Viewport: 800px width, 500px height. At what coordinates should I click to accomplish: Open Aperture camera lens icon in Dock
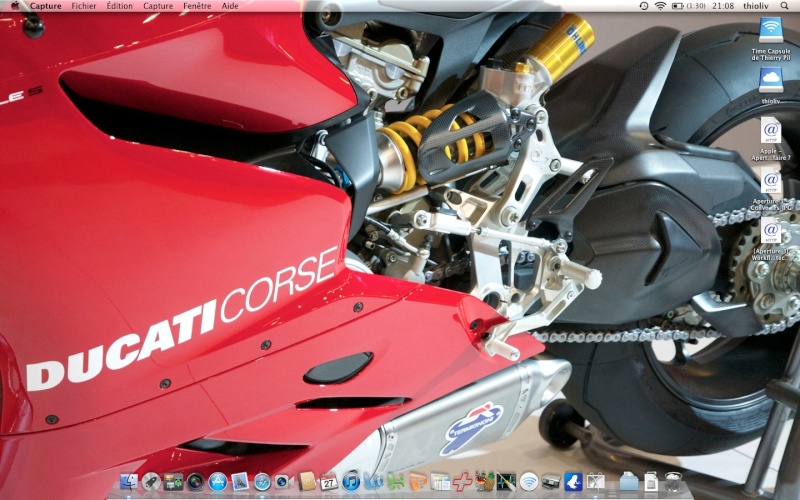[195, 481]
